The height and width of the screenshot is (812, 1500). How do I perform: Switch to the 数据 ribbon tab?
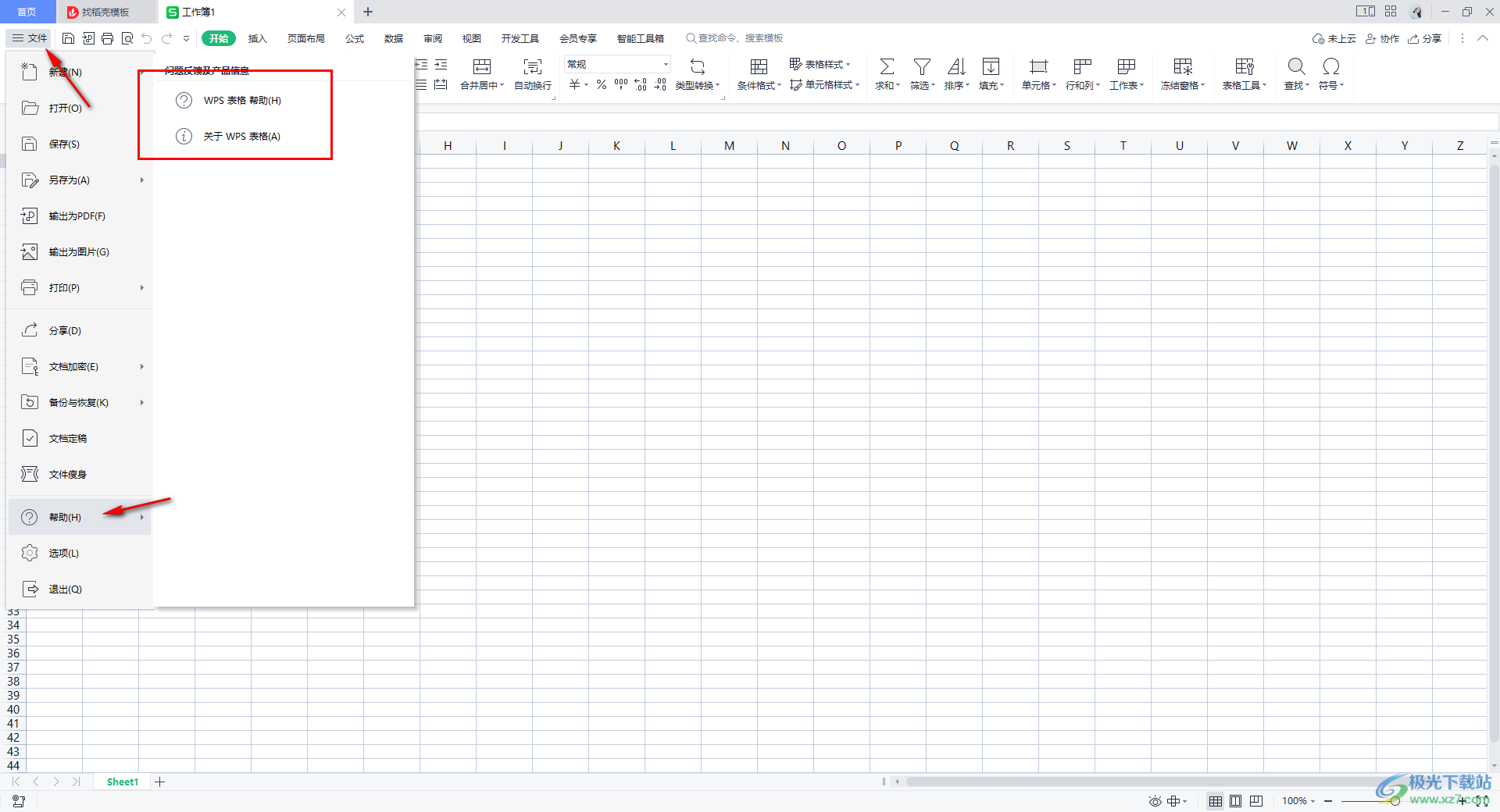(x=394, y=38)
